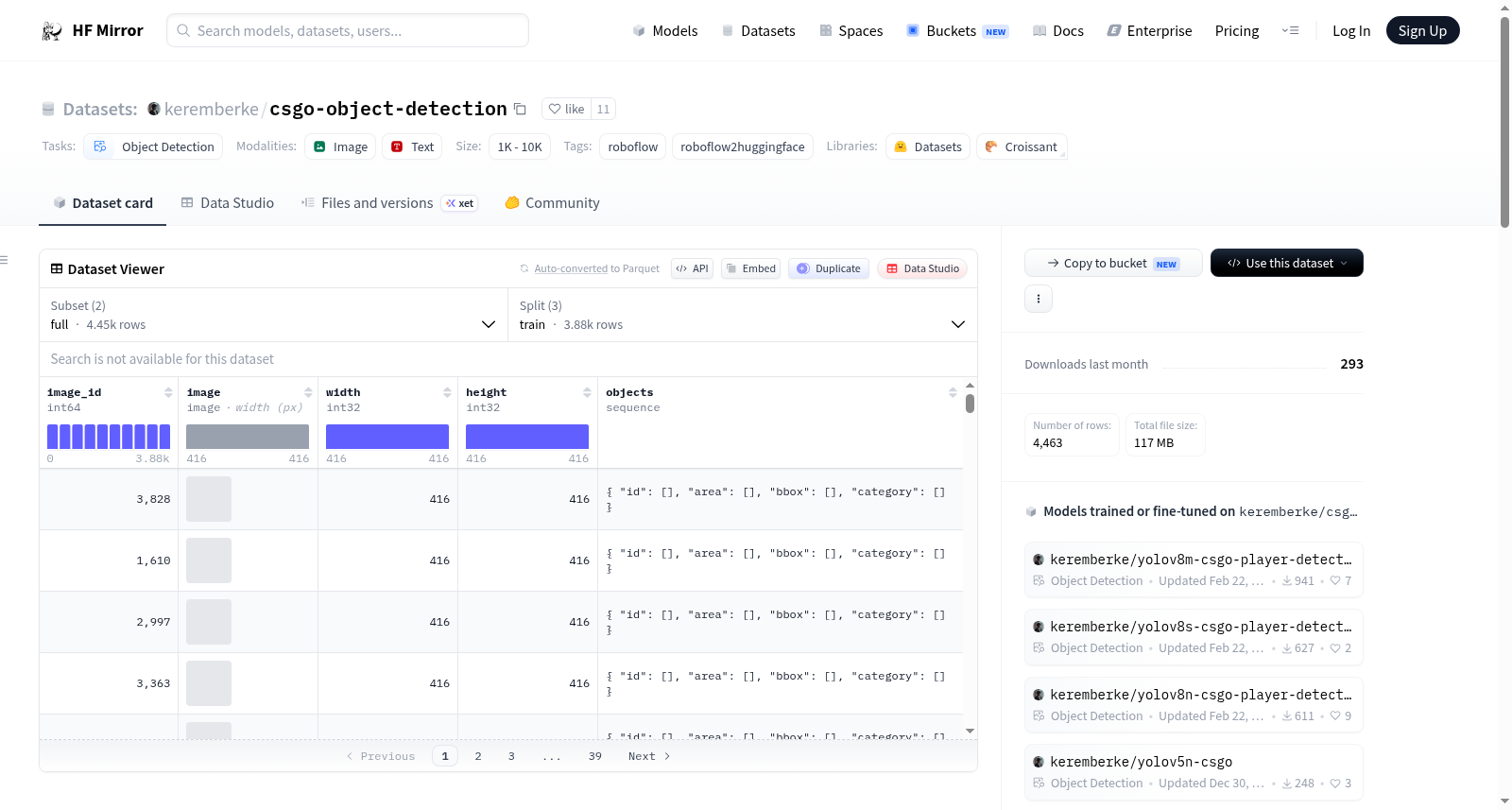Open Docs in top navigation
Screen dimensions: 1512x810
(x=1058, y=31)
